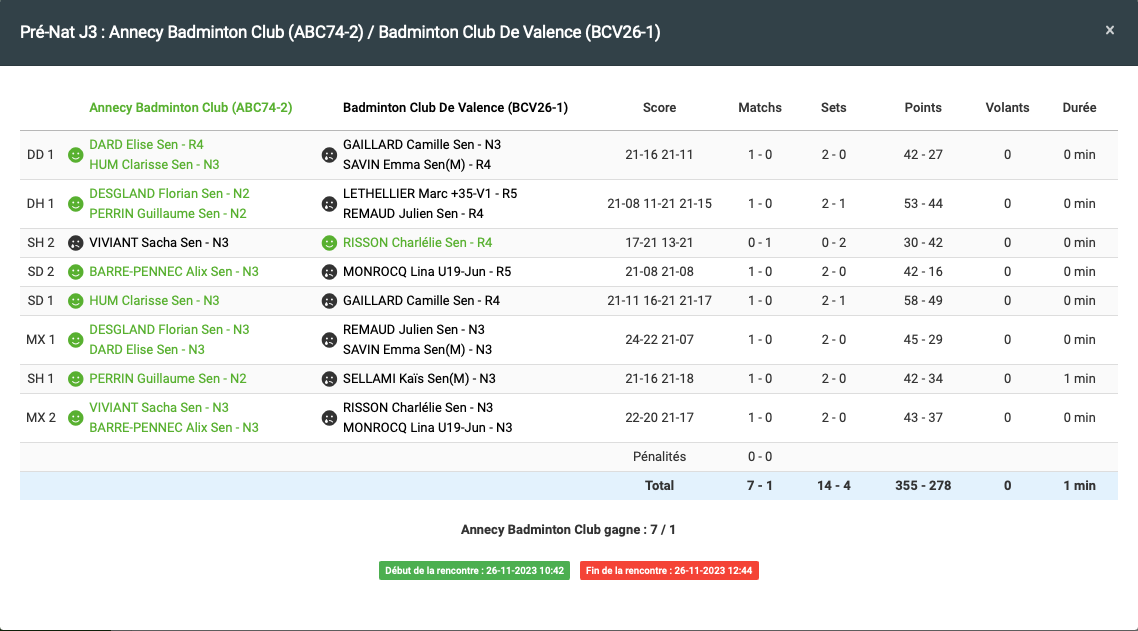Click the Durée column header
This screenshot has height=631, width=1138.
(1079, 107)
